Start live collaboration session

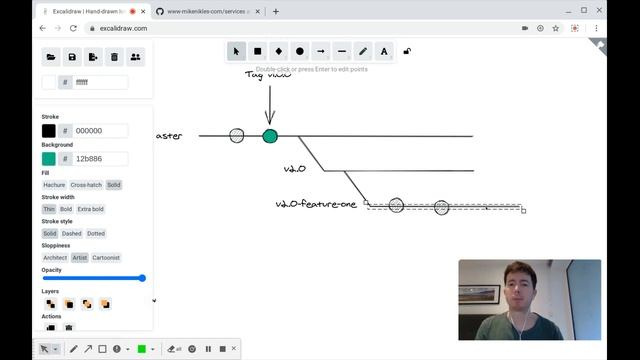click(x=136, y=57)
